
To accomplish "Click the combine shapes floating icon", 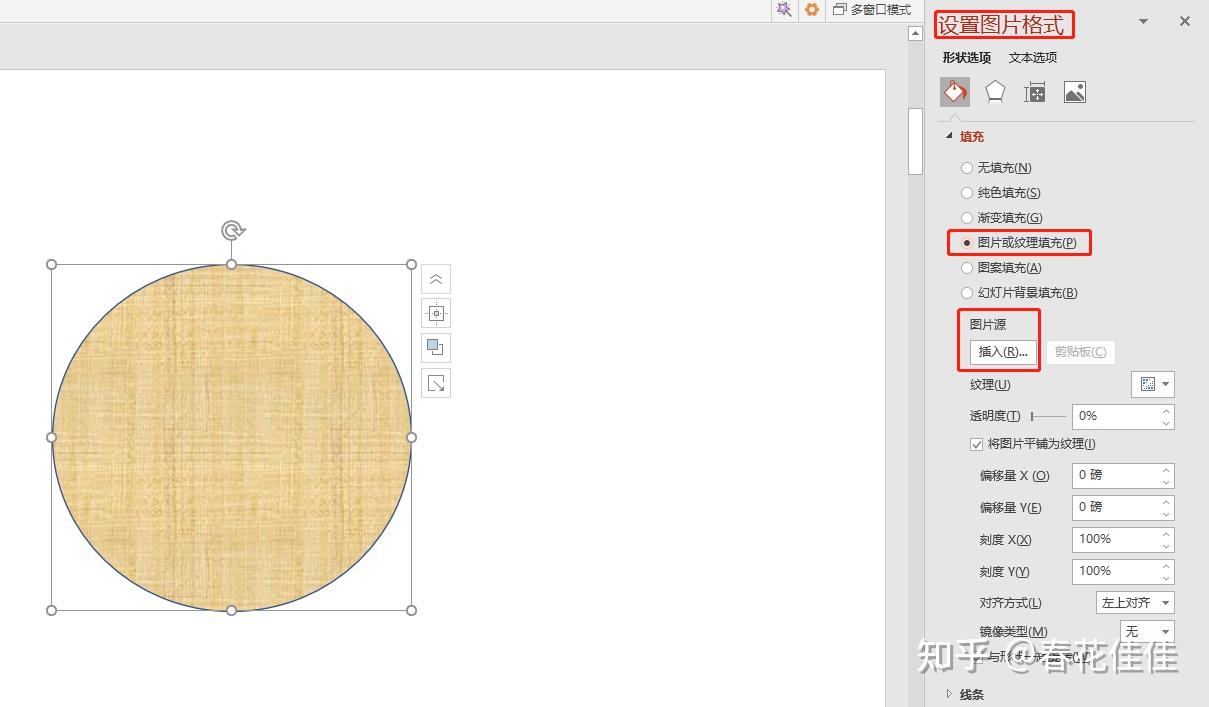I will coord(436,348).
